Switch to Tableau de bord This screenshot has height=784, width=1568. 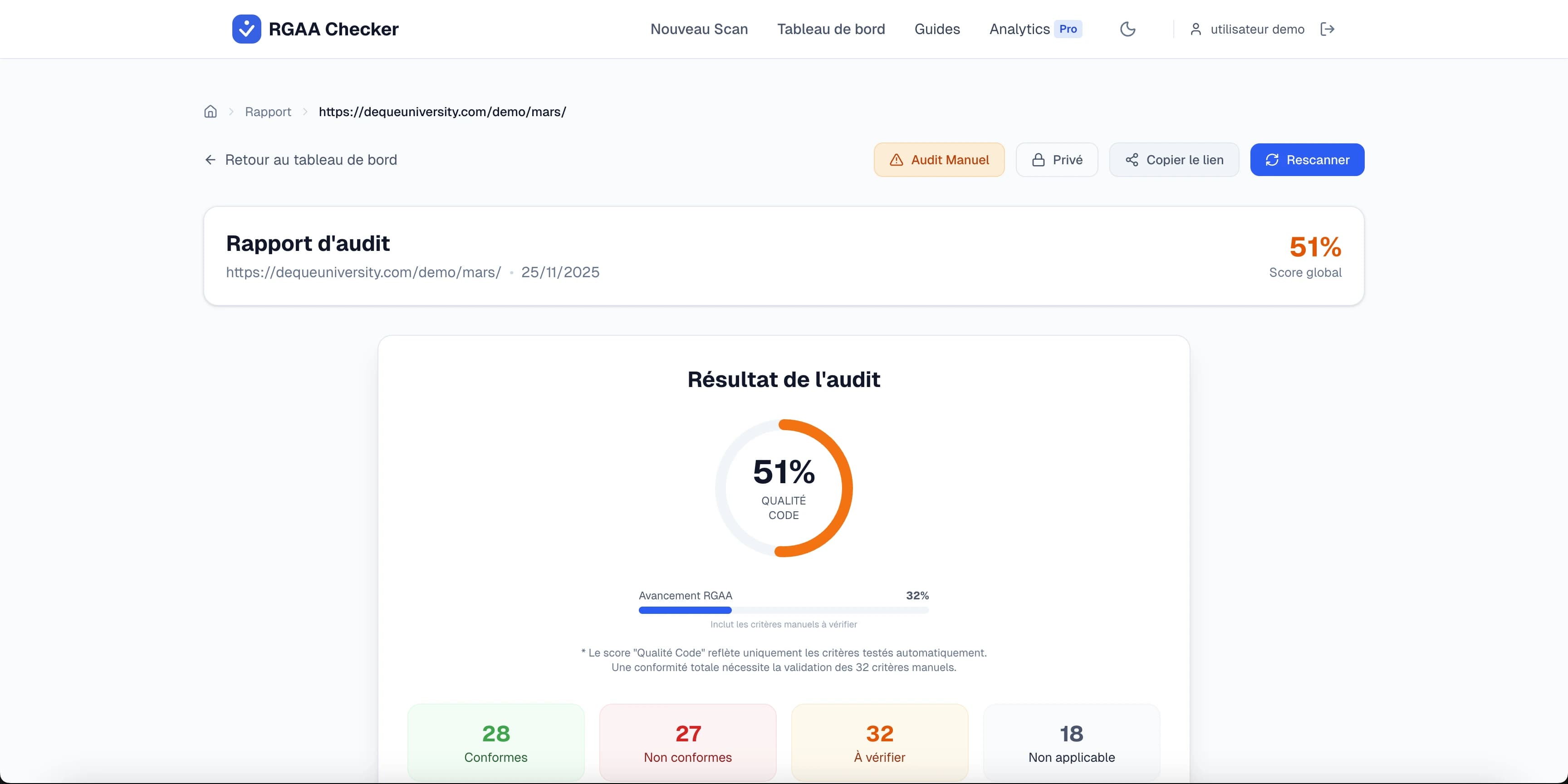tap(832, 29)
